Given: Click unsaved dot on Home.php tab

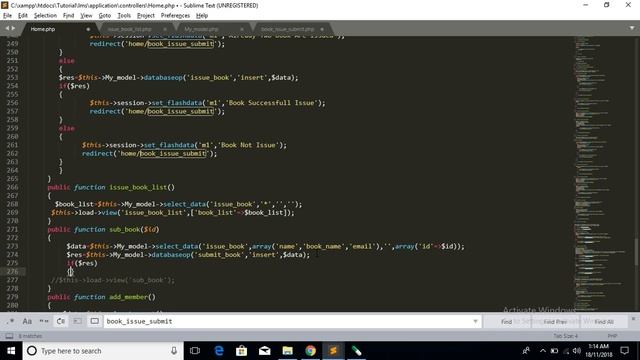Looking at the screenshot, I should click(88, 29).
